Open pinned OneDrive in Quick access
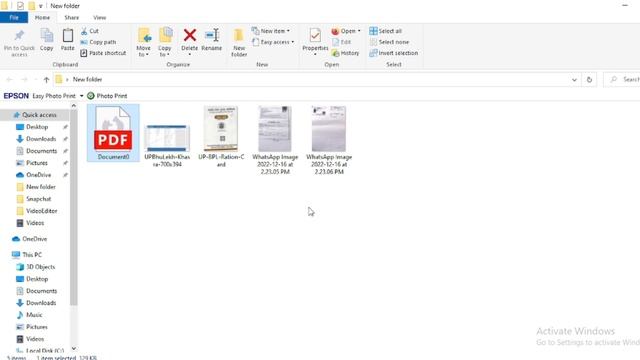Image resolution: width=640 pixels, height=360 pixels. click(38, 175)
